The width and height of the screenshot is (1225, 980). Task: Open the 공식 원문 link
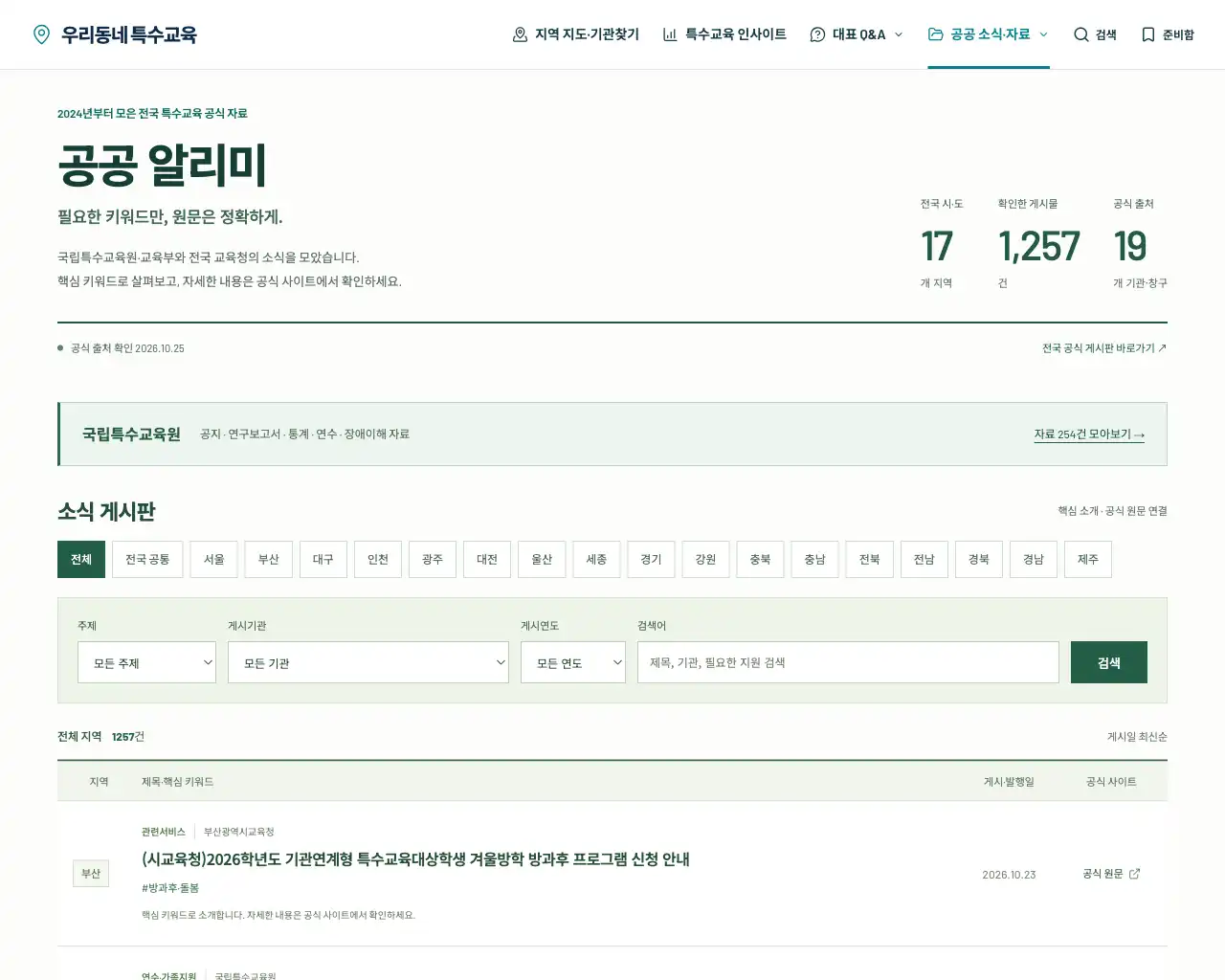pos(1111,874)
